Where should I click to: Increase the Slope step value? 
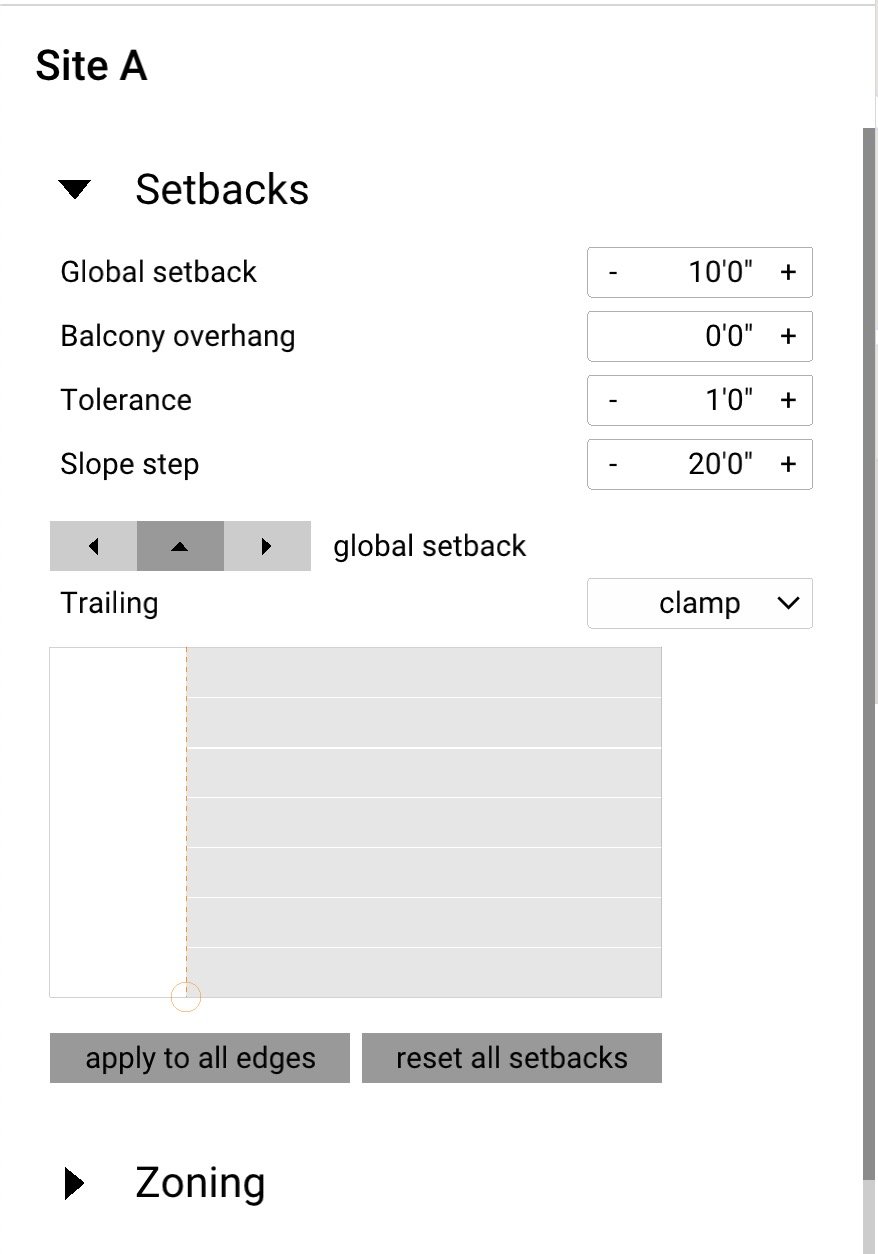tap(787, 464)
